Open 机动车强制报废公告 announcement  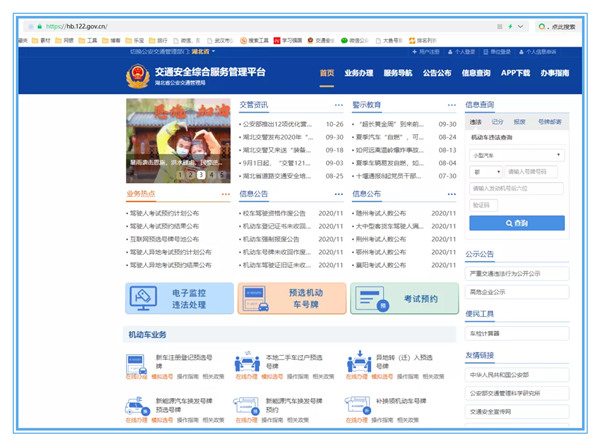(271, 239)
